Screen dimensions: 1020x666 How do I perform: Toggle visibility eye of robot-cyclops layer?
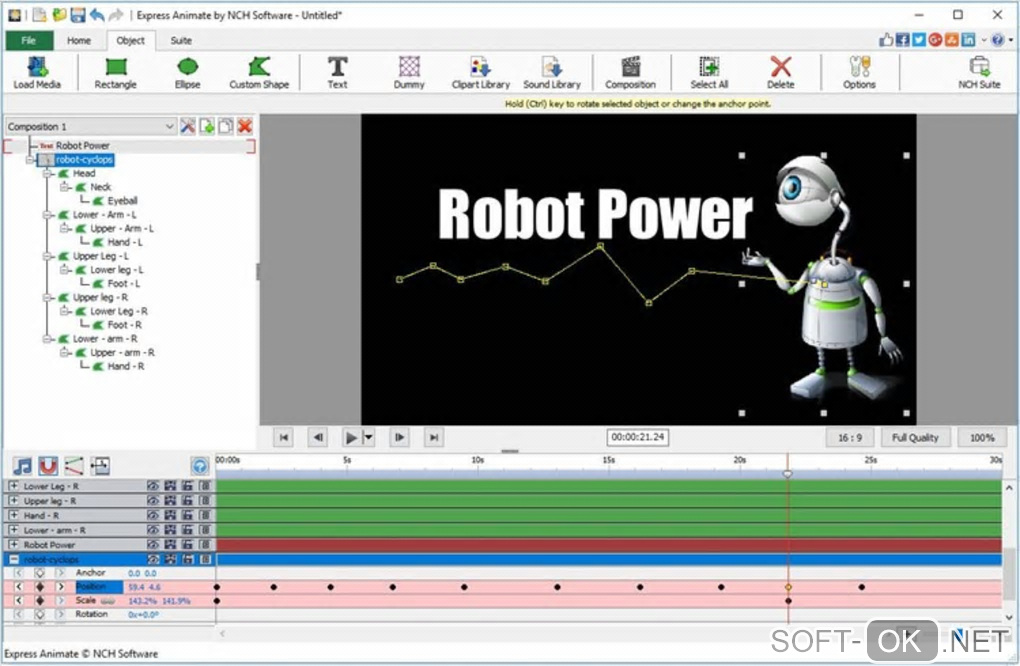152,559
